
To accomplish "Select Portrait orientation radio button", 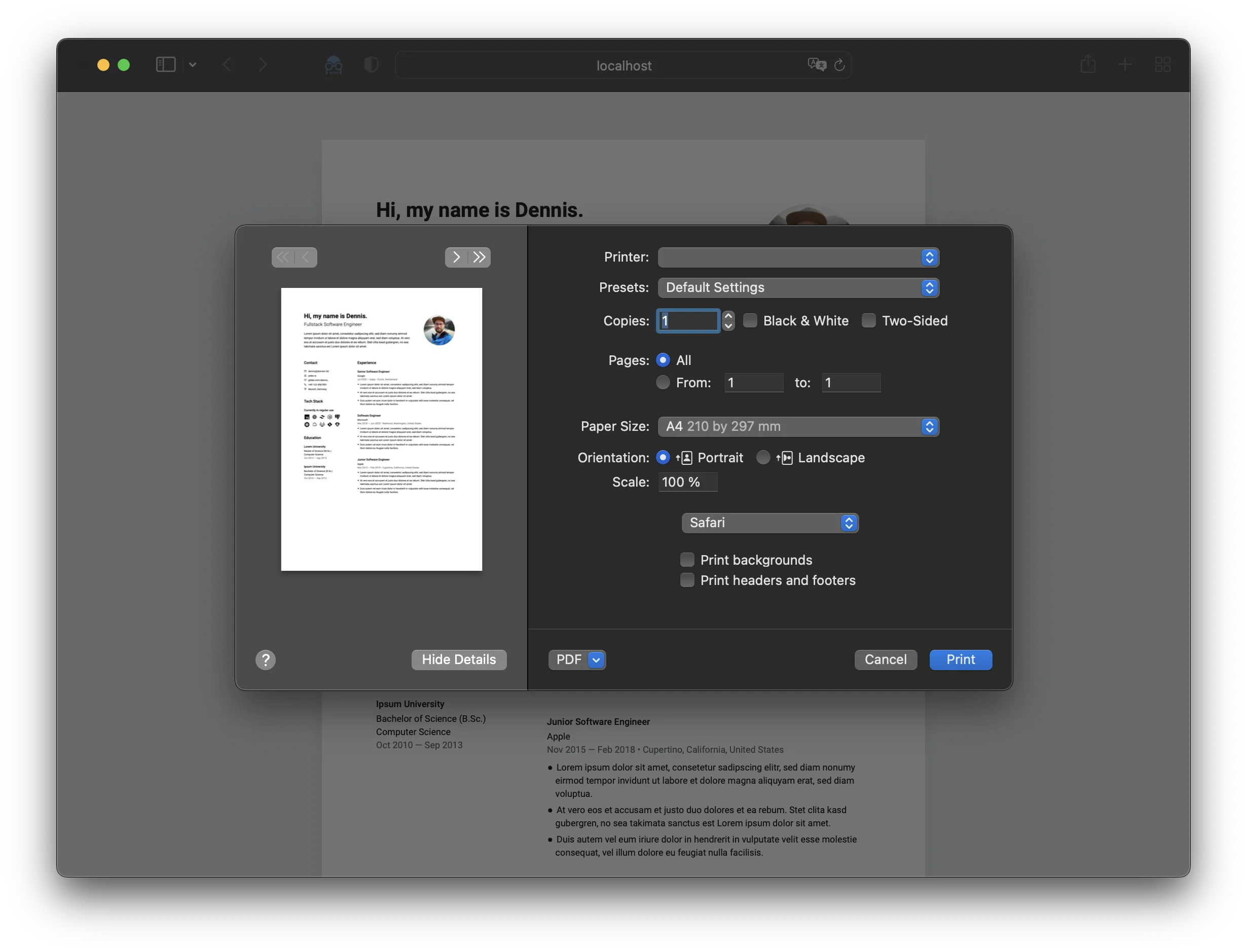I will [x=663, y=458].
